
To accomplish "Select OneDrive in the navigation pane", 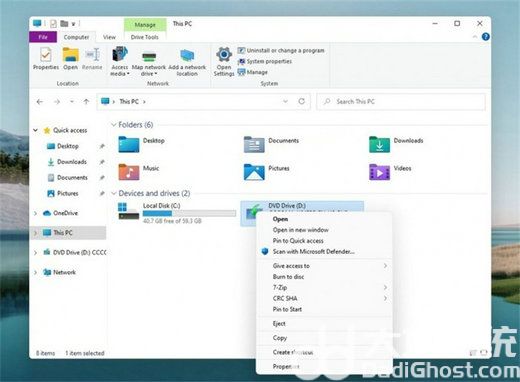I will (x=65, y=213).
